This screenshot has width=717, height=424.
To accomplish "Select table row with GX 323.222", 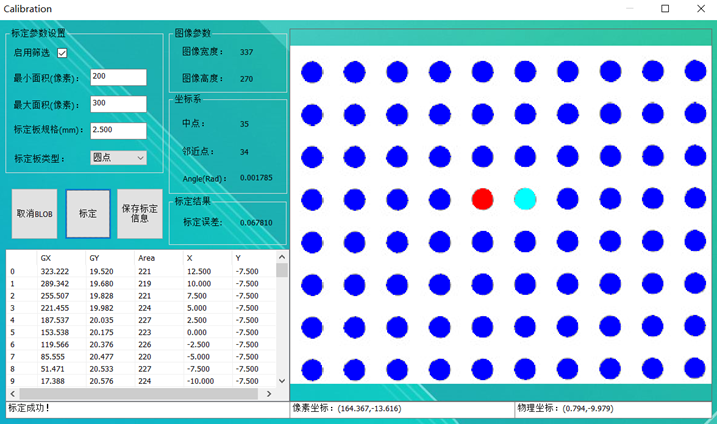I will 55,271.
